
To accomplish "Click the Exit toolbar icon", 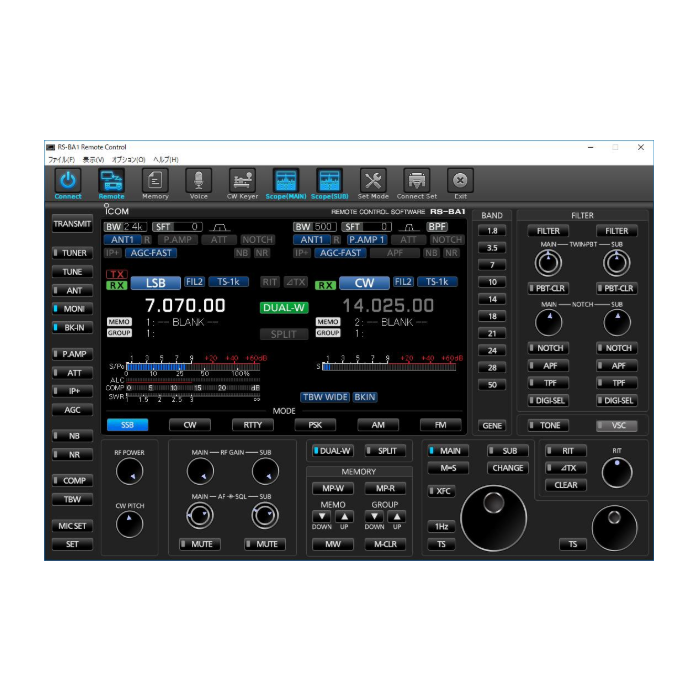I will [460, 181].
